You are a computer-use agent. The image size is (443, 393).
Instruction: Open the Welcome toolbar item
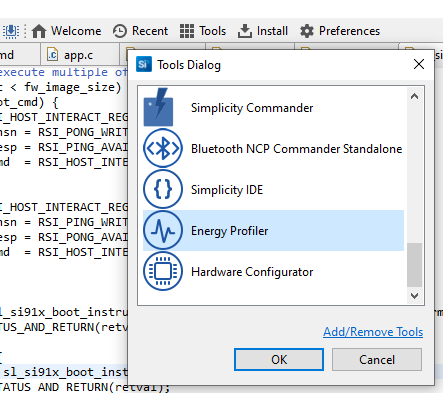(x=66, y=31)
